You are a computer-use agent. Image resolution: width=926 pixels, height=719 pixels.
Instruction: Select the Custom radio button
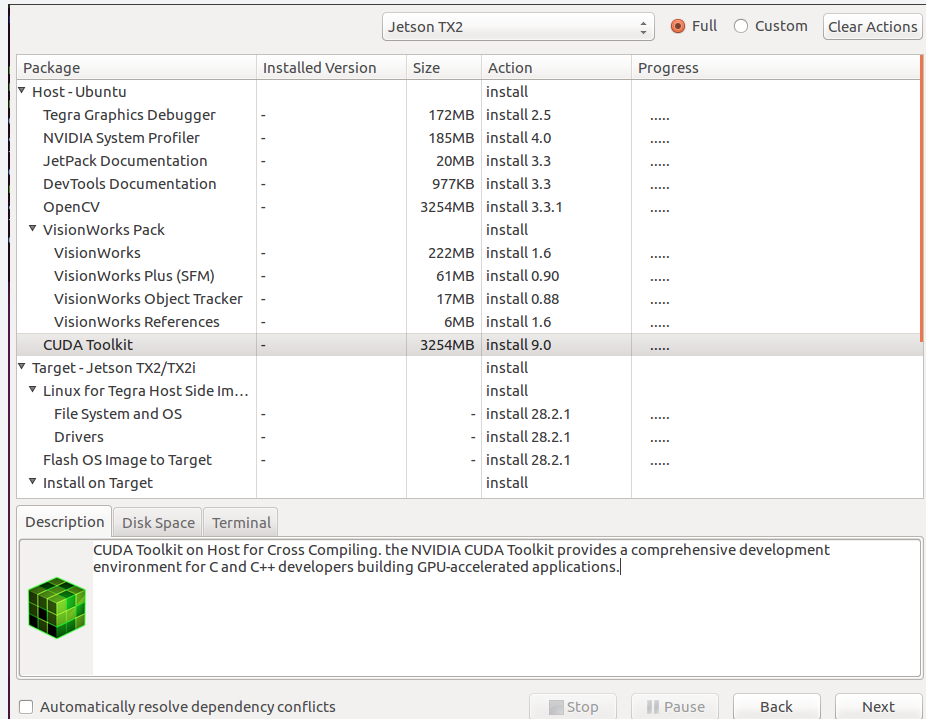(x=741, y=27)
